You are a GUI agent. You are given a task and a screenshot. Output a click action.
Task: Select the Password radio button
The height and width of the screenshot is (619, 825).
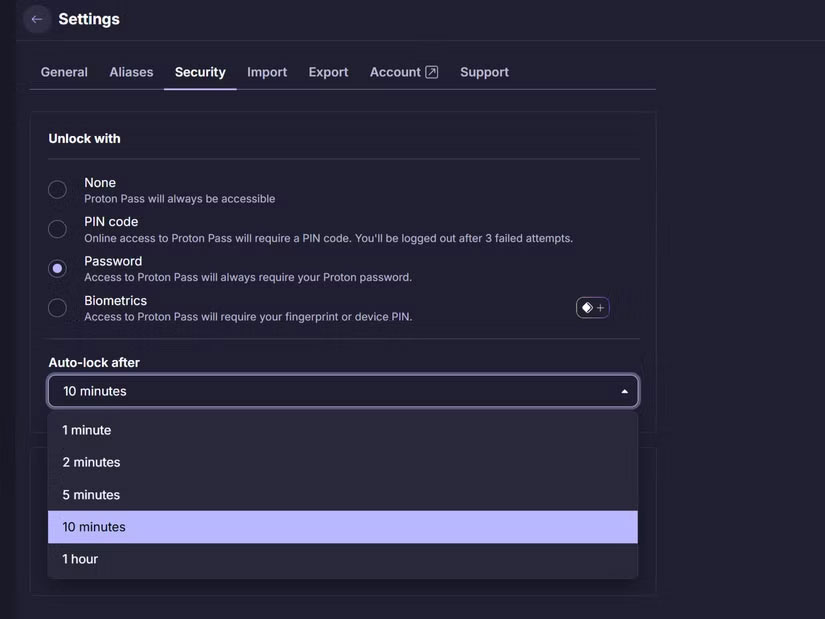click(58, 268)
